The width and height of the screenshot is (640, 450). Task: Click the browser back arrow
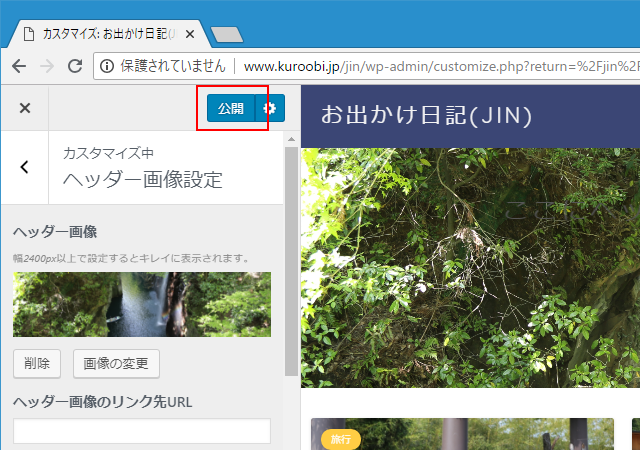(19, 66)
